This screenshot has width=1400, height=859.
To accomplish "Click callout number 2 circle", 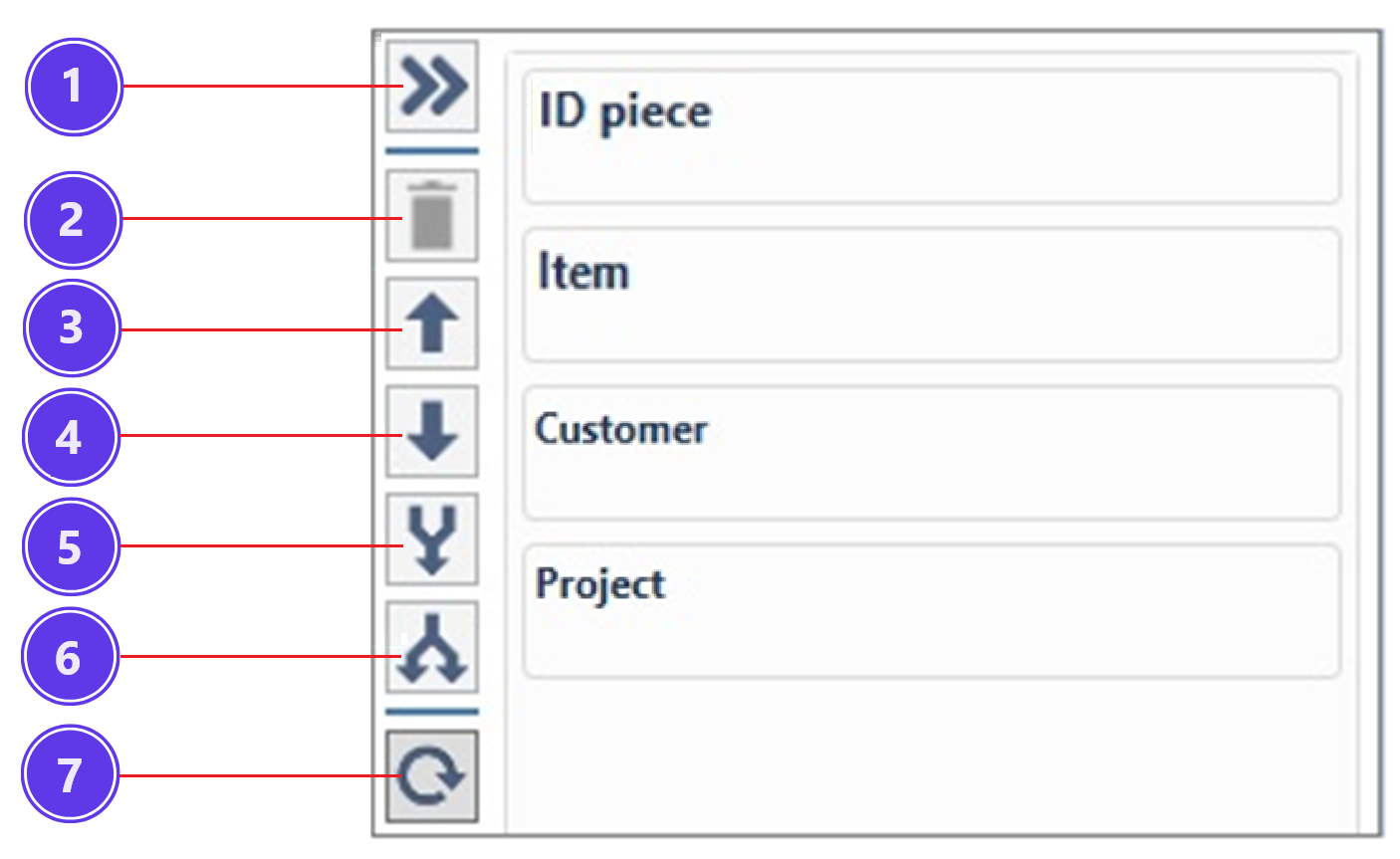I will click(73, 220).
